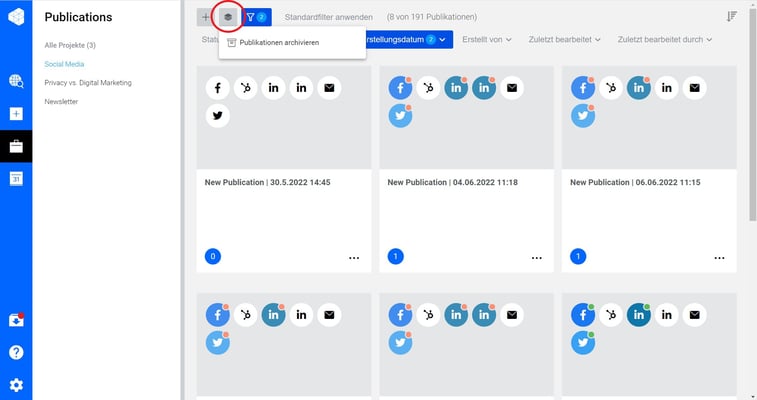Click email icon in 30.5.2022 14:45 card

pyautogui.click(x=329, y=88)
